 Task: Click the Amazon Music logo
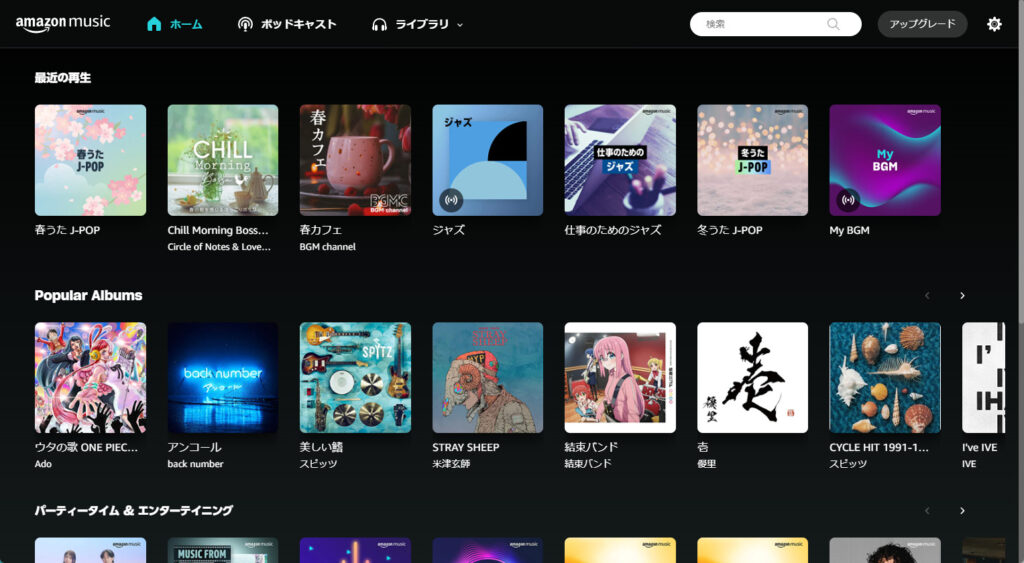click(x=63, y=24)
